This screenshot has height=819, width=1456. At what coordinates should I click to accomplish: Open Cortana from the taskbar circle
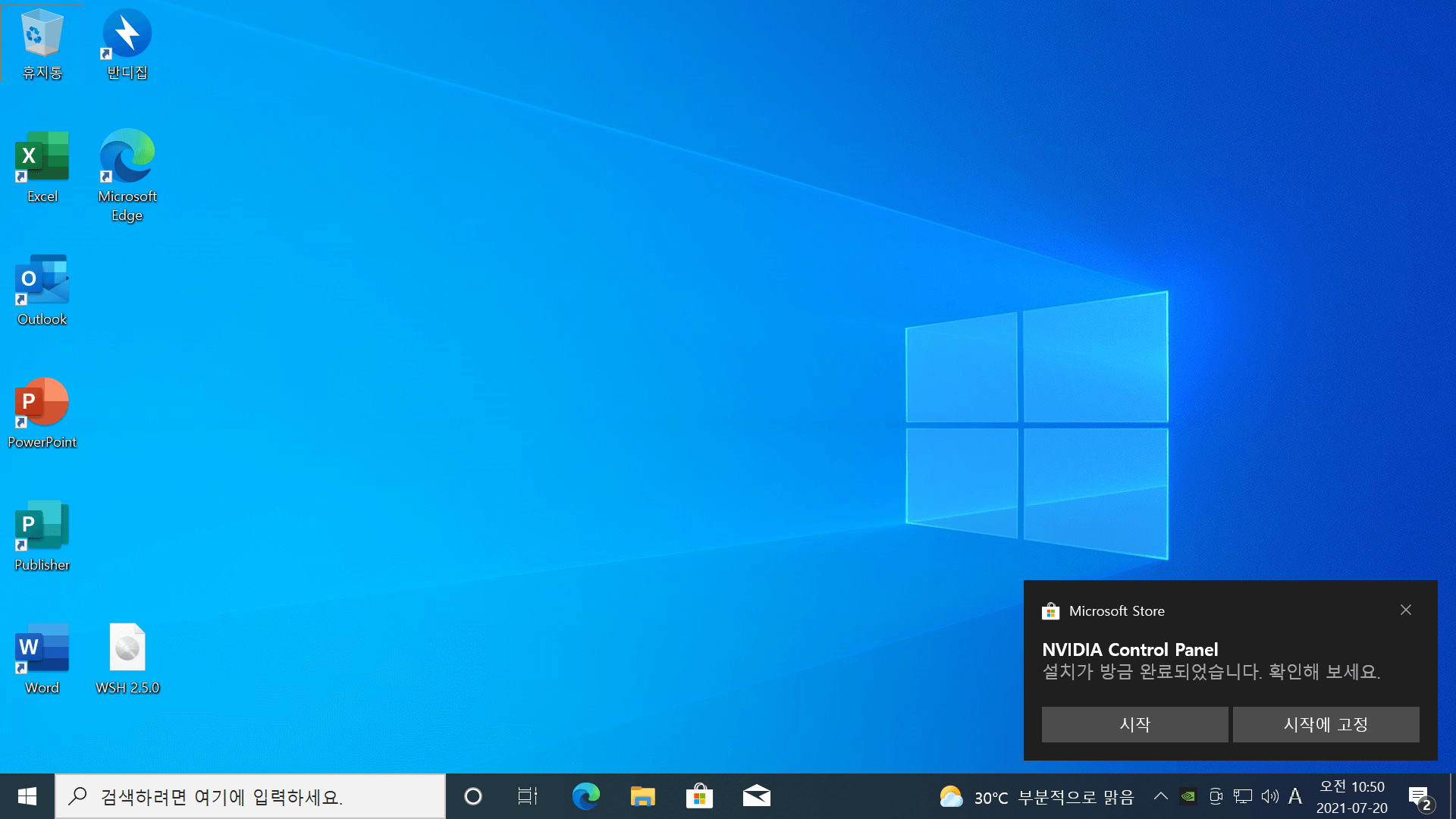[473, 796]
